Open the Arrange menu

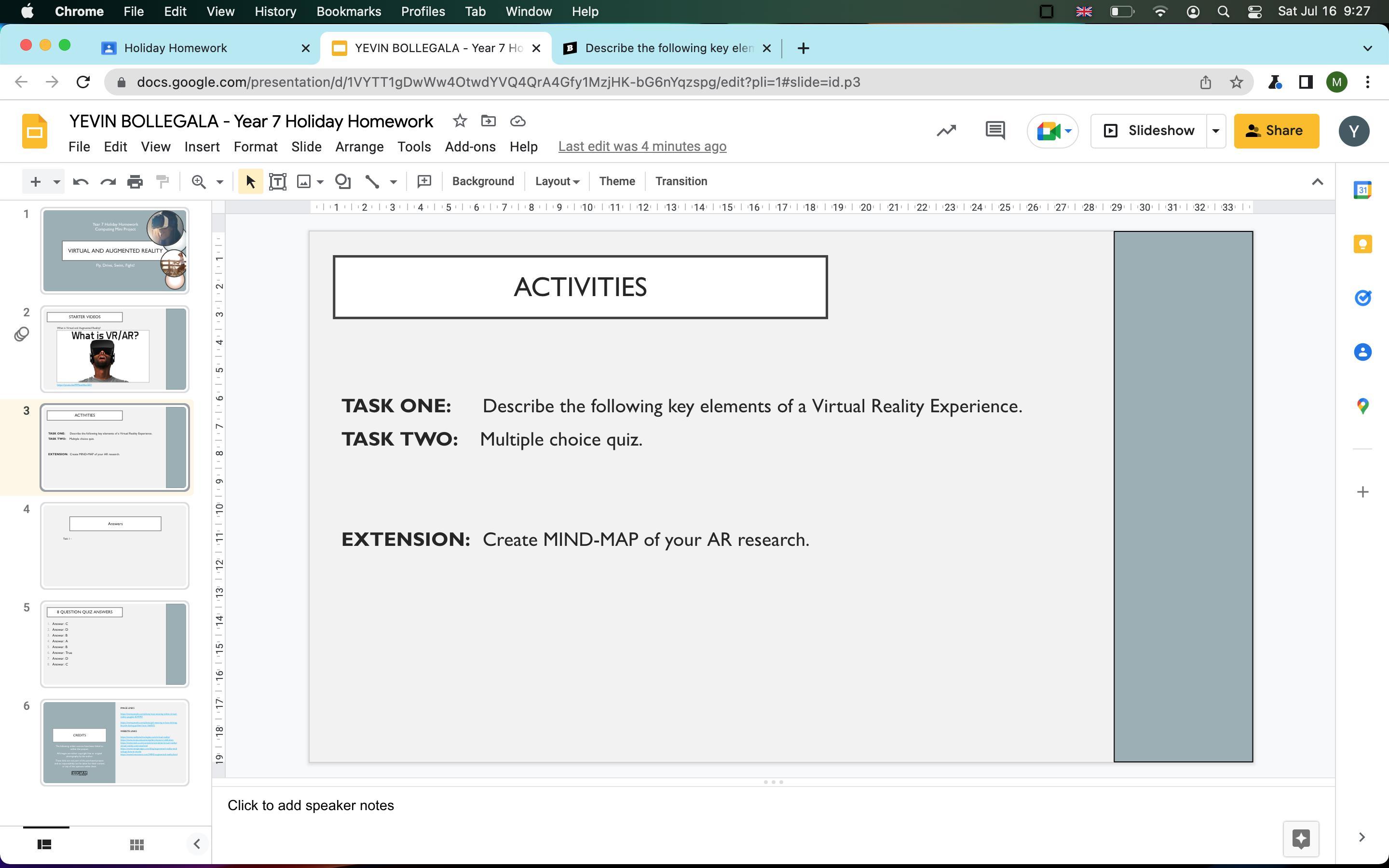click(x=359, y=147)
